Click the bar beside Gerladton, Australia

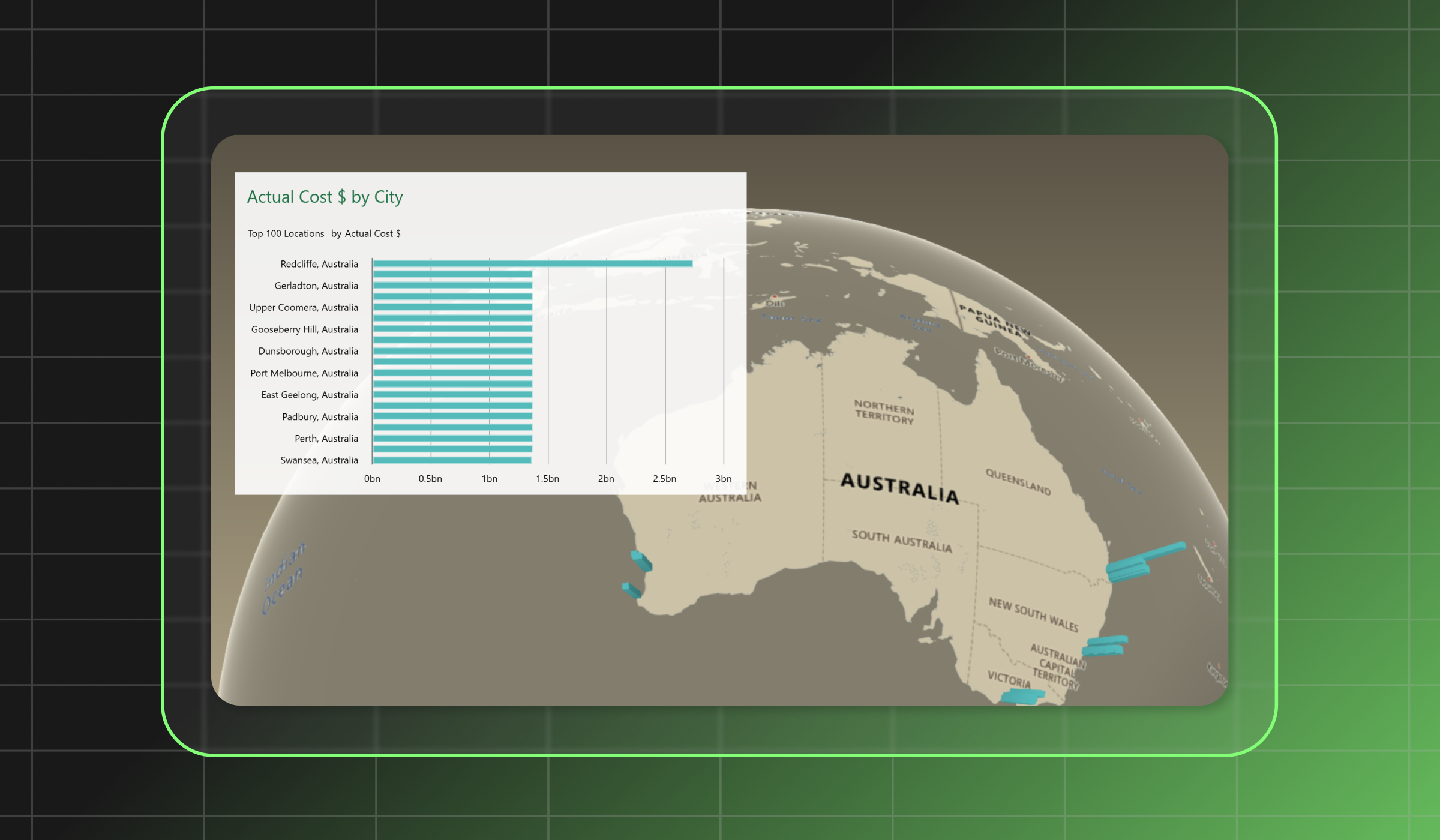coord(452,286)
